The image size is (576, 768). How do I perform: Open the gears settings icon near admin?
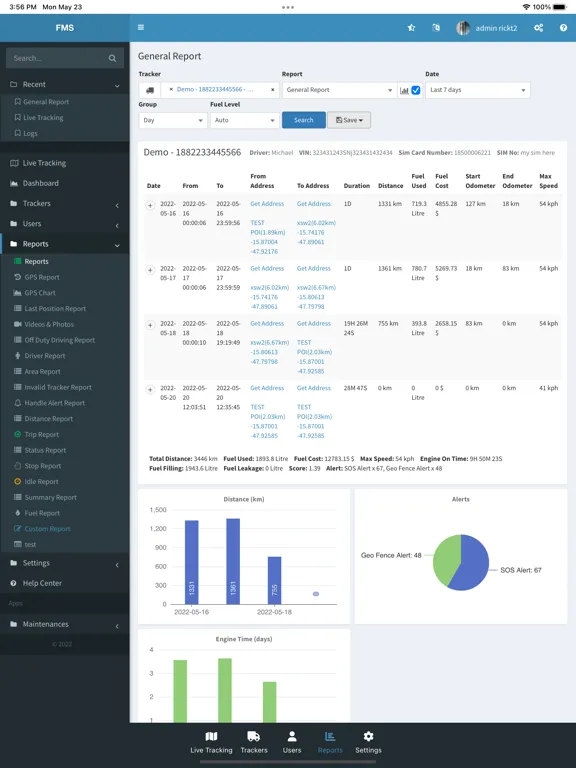[538, 28]
